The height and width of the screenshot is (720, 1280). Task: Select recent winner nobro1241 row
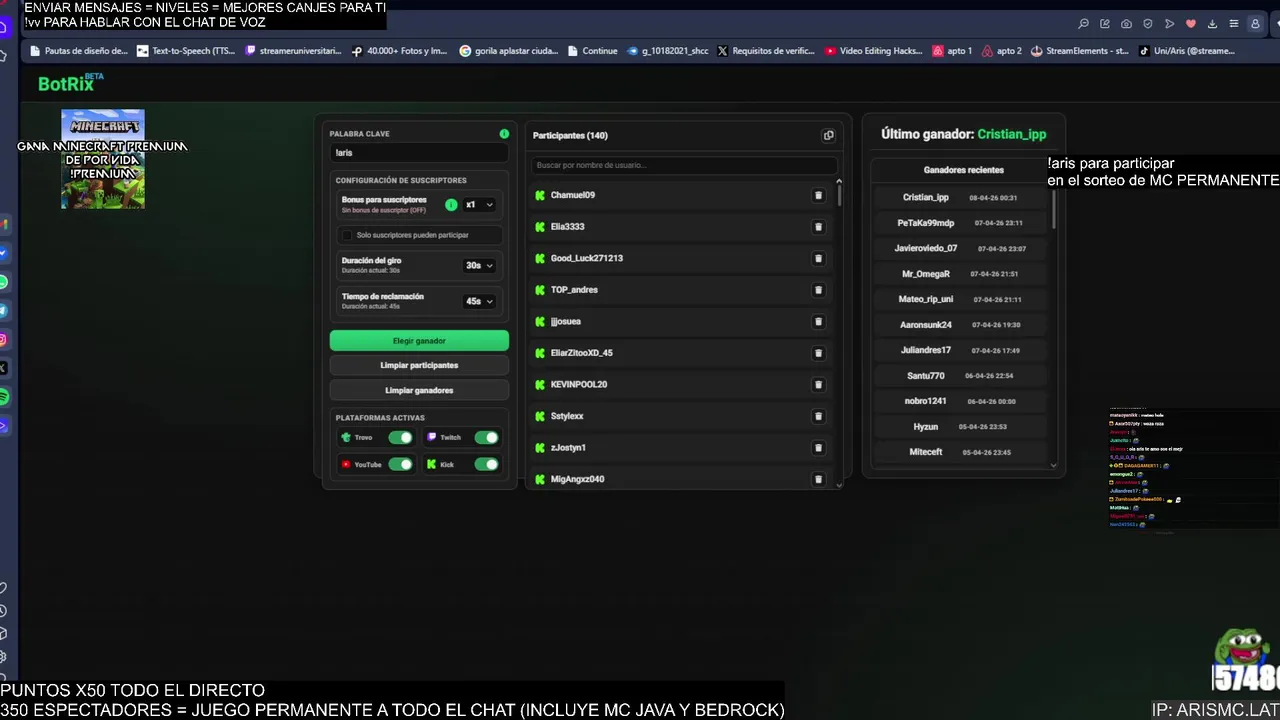point(961,401)
